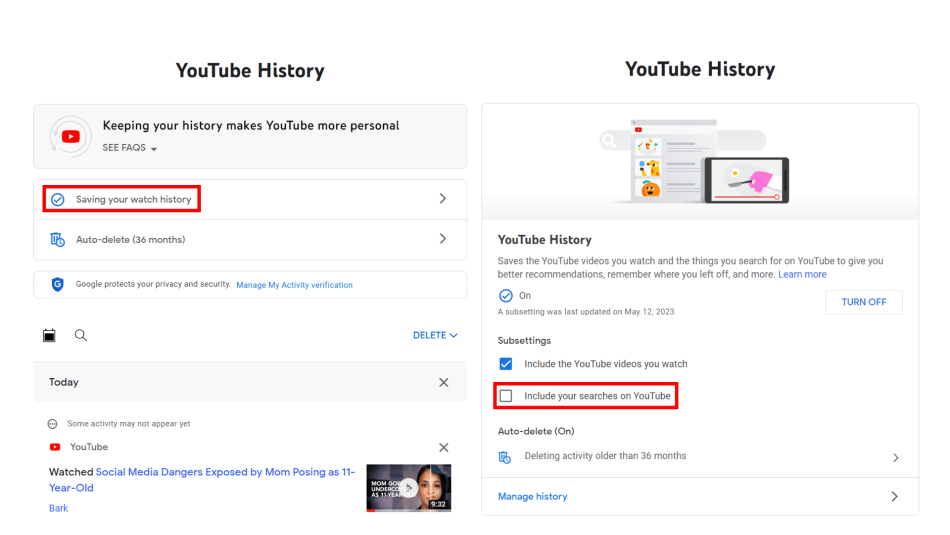Click the On status checkmark icon
This screenshot has height=535, width=950.
point(506,296)
